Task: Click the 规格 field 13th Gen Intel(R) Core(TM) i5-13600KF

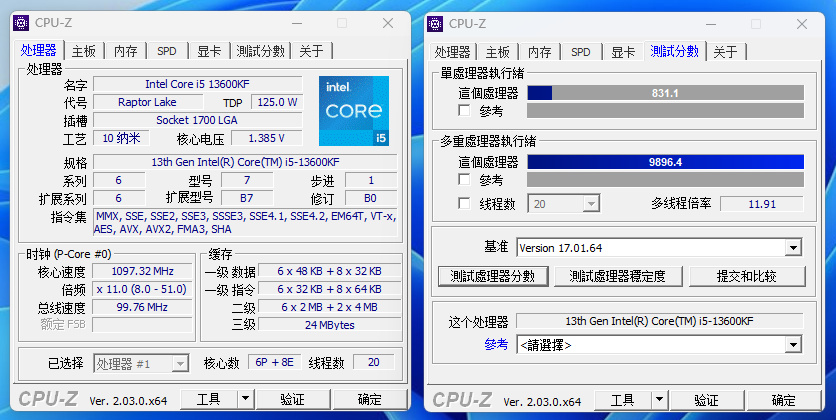Action: [x=245, y=162]
